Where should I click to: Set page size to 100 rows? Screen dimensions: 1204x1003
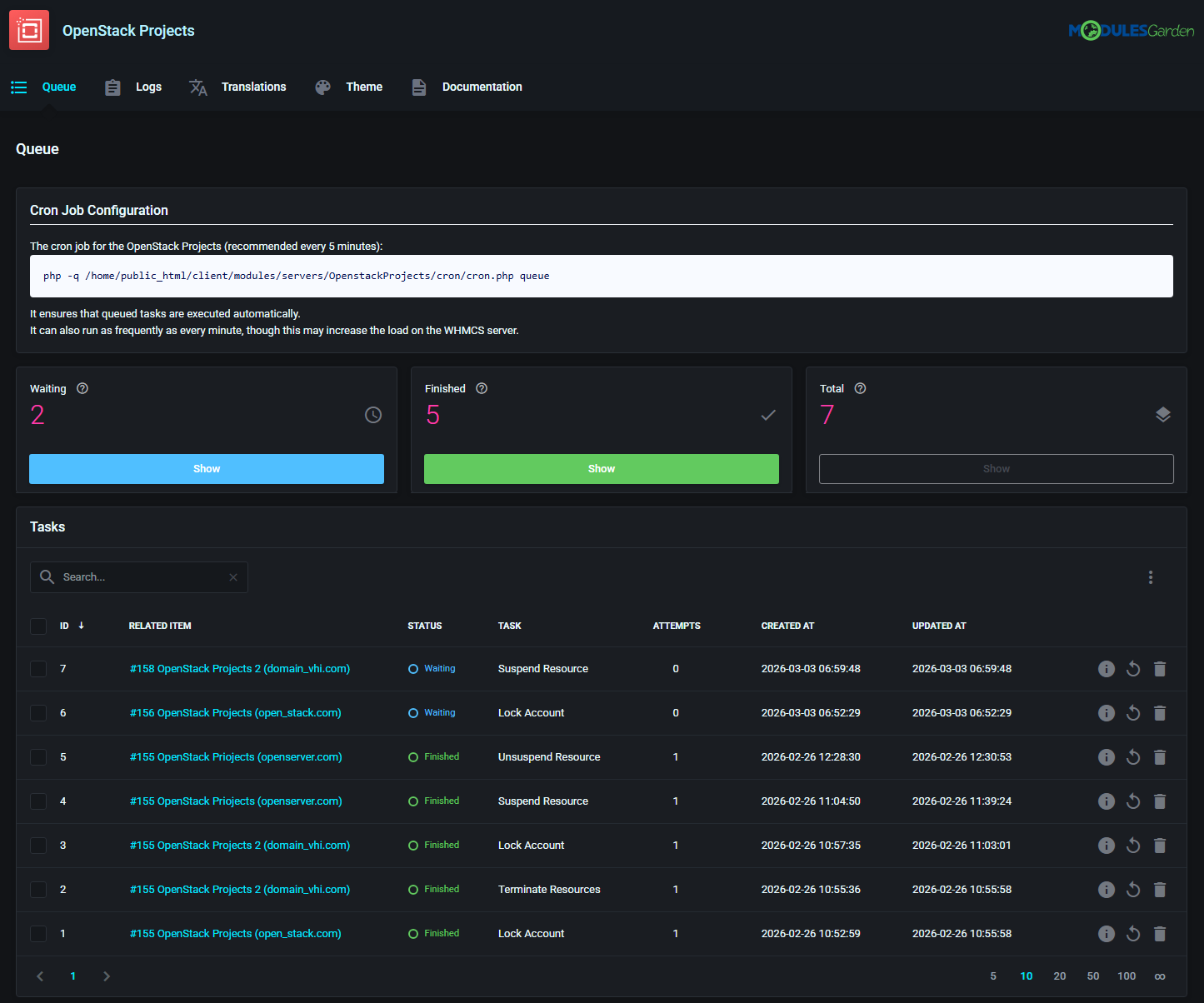pos(1127,976)
